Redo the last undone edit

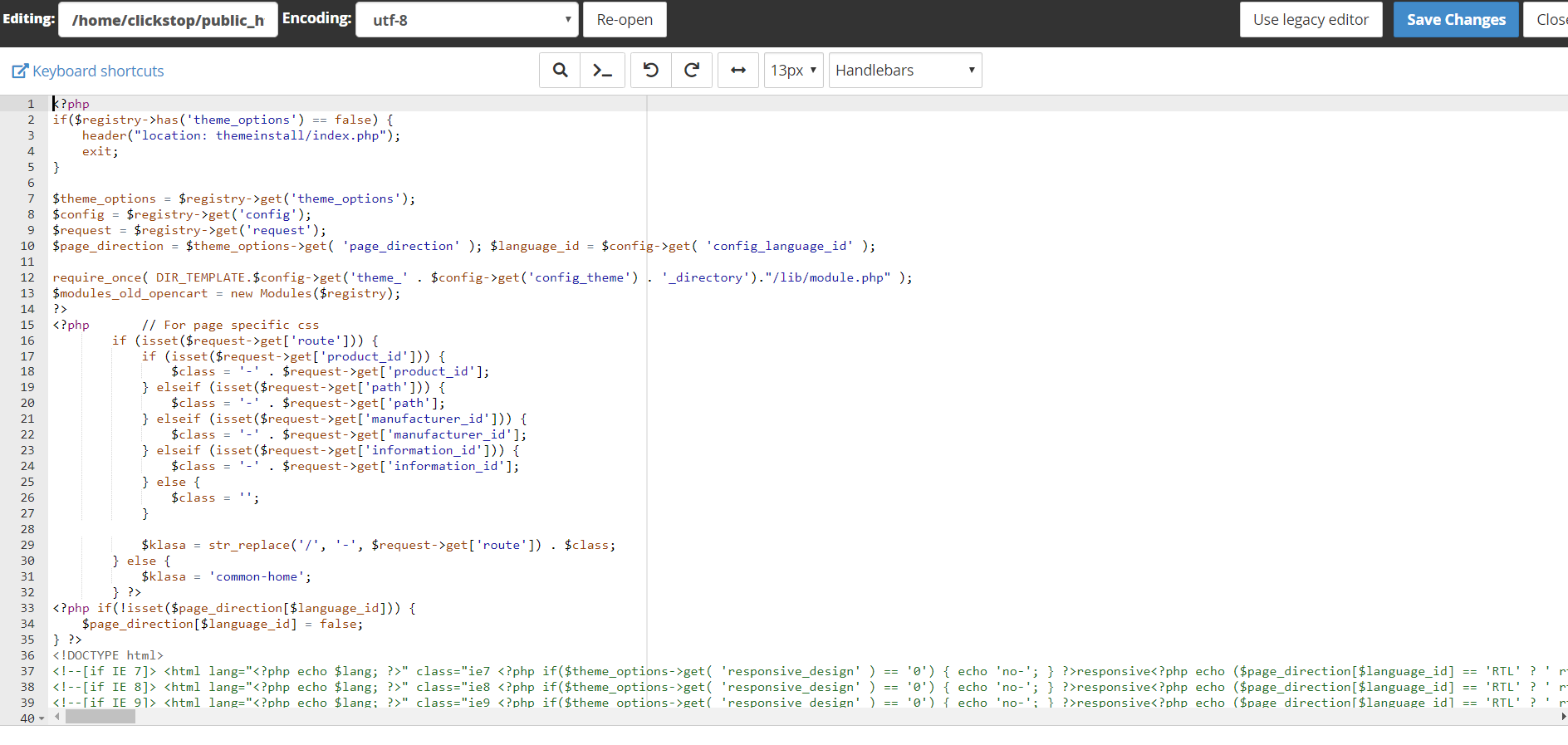click(692, 71)
